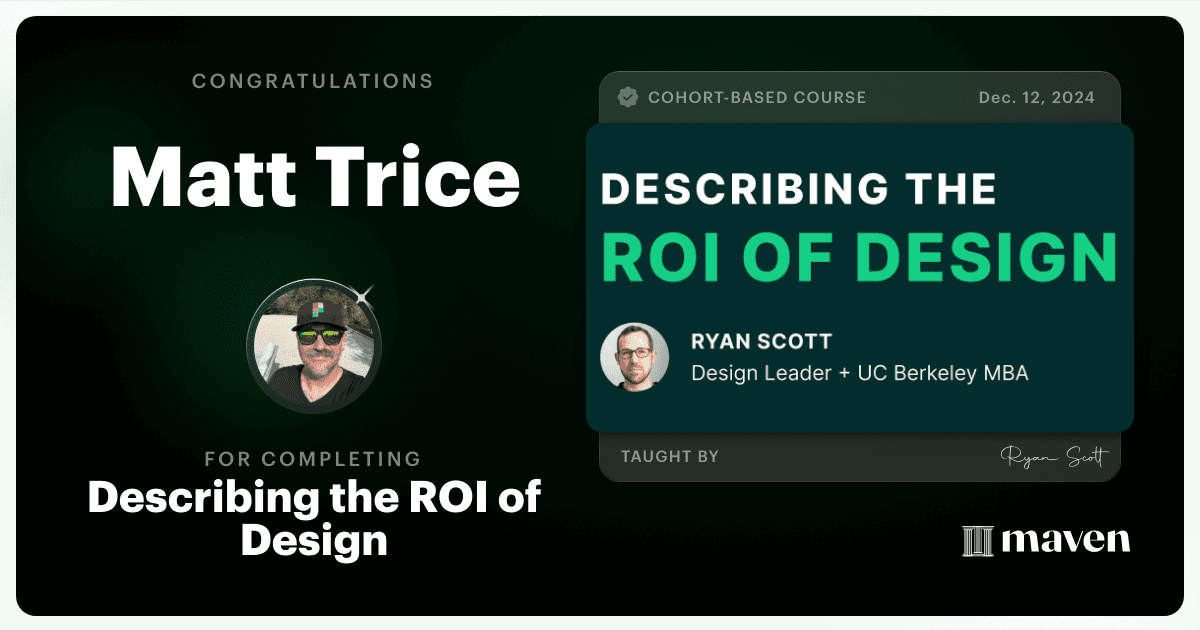
Task: Click the Cohort-Based Course label
Action: 757,98
